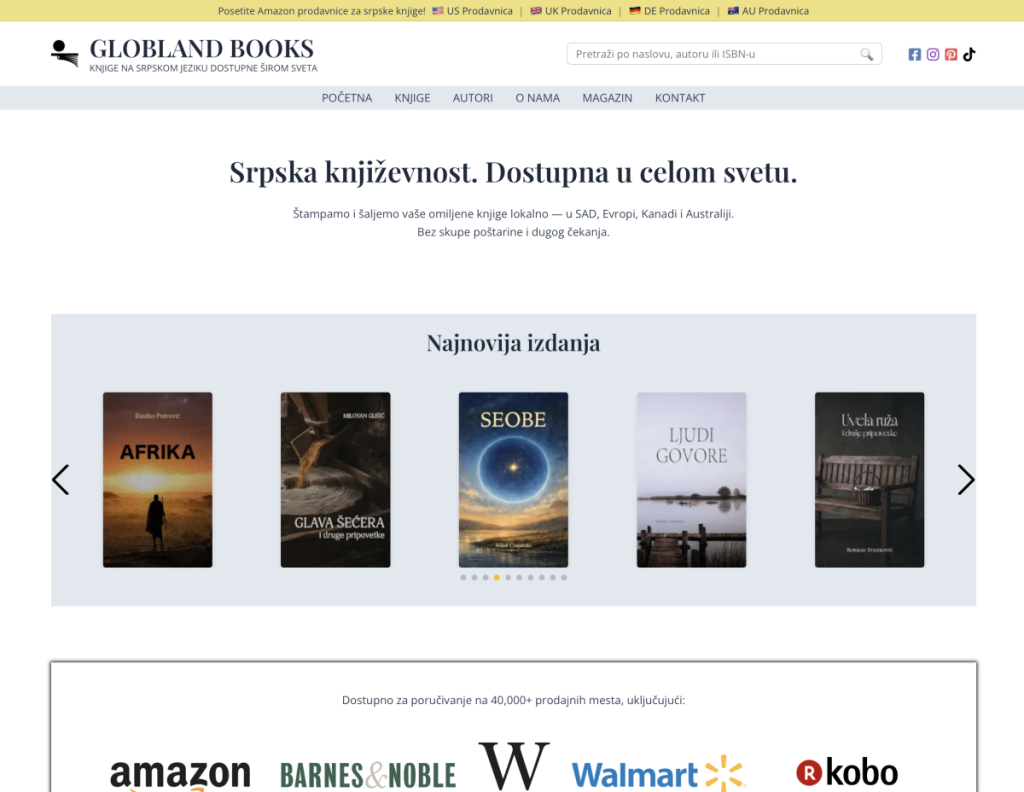Click the Rakuten Kobo logo

click(x=846, y=772)
